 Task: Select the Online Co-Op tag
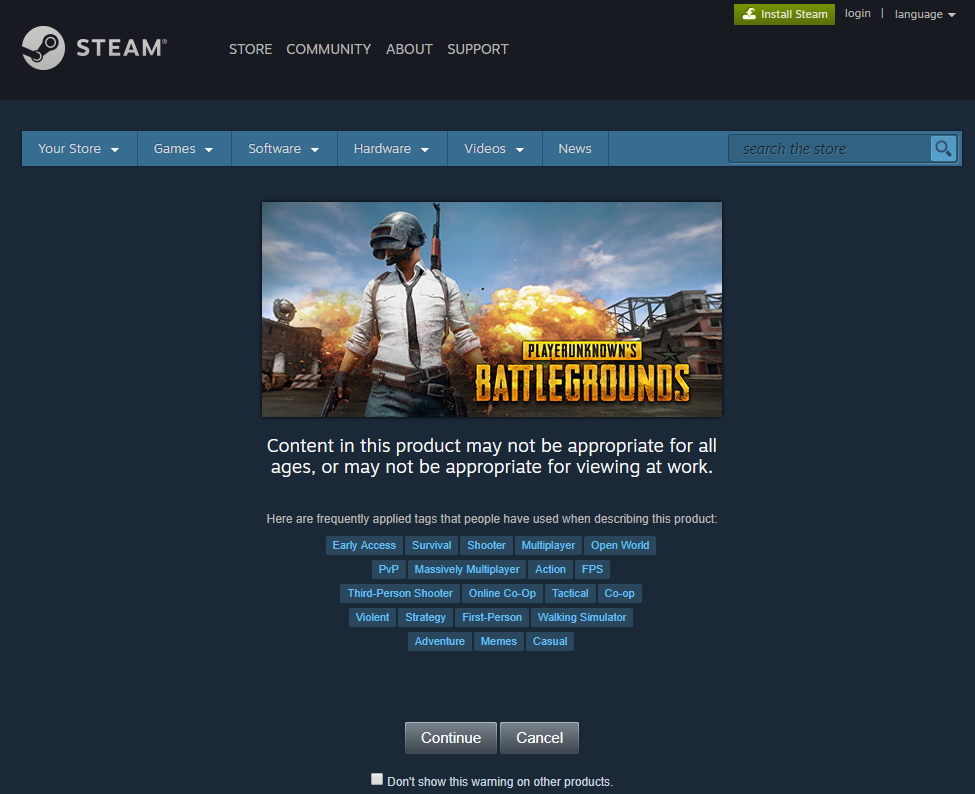pyautogui.click(x=502, y=593)
